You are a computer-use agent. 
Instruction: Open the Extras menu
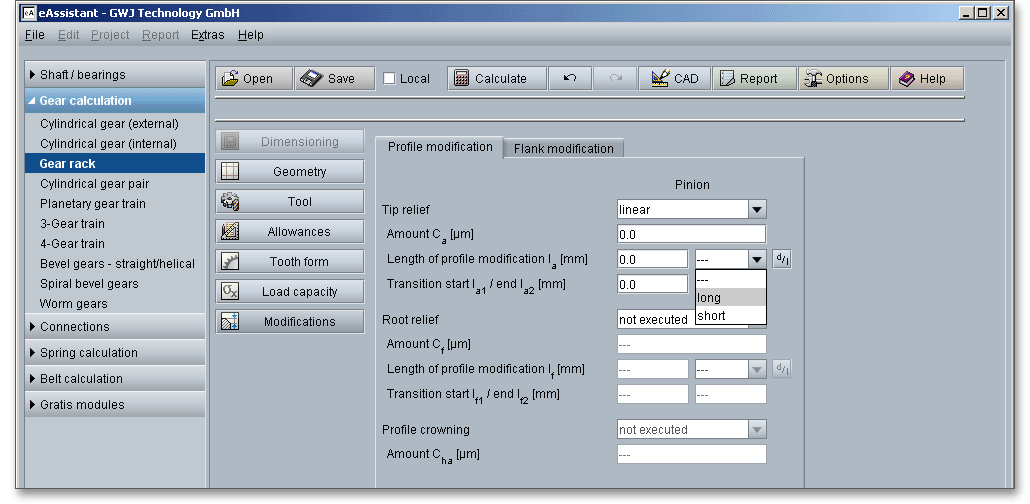pyautogui.click(x=207, y=35)
